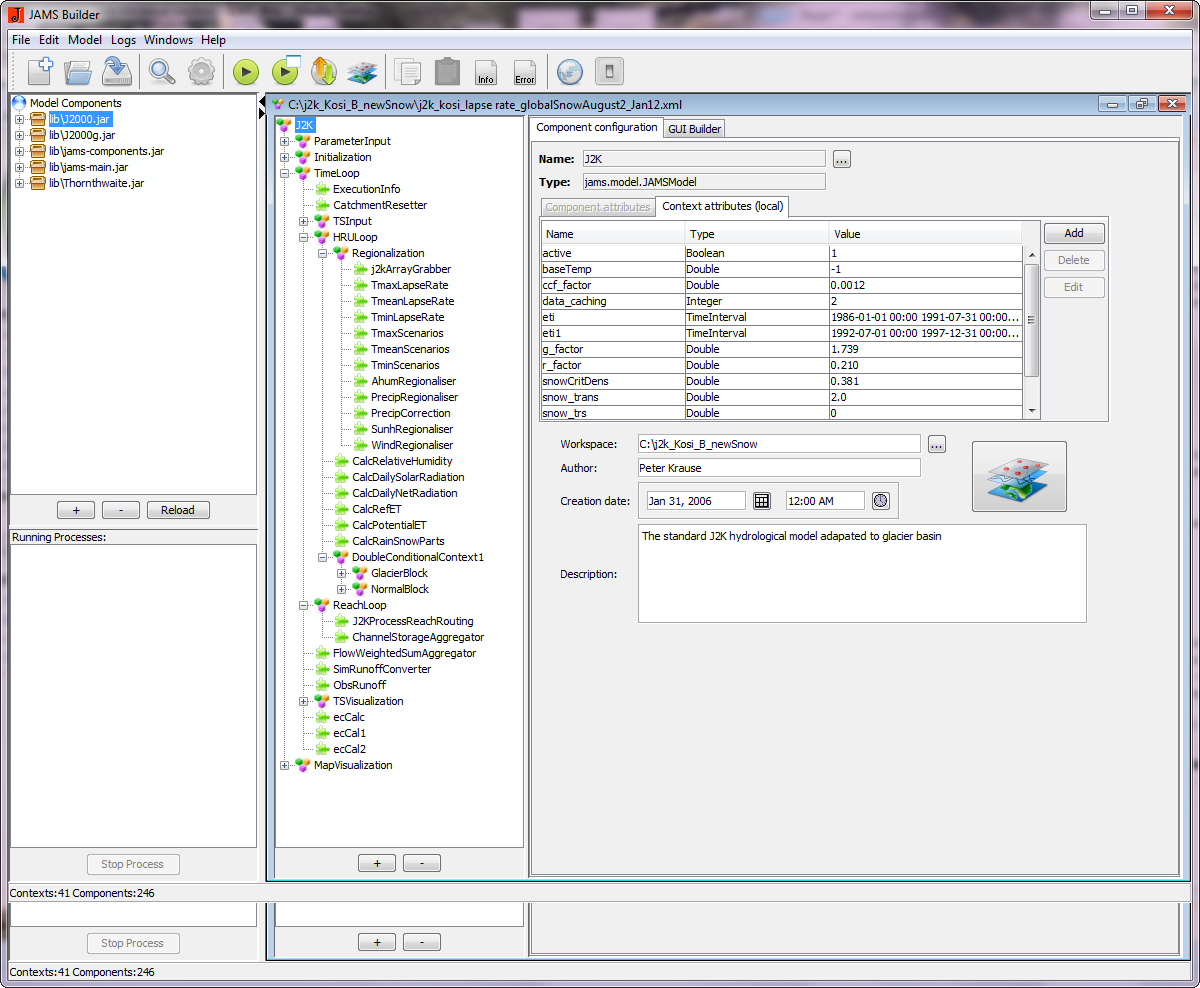
Task: Click the magnifier search icon in toolbar
Action: [162, 71]
